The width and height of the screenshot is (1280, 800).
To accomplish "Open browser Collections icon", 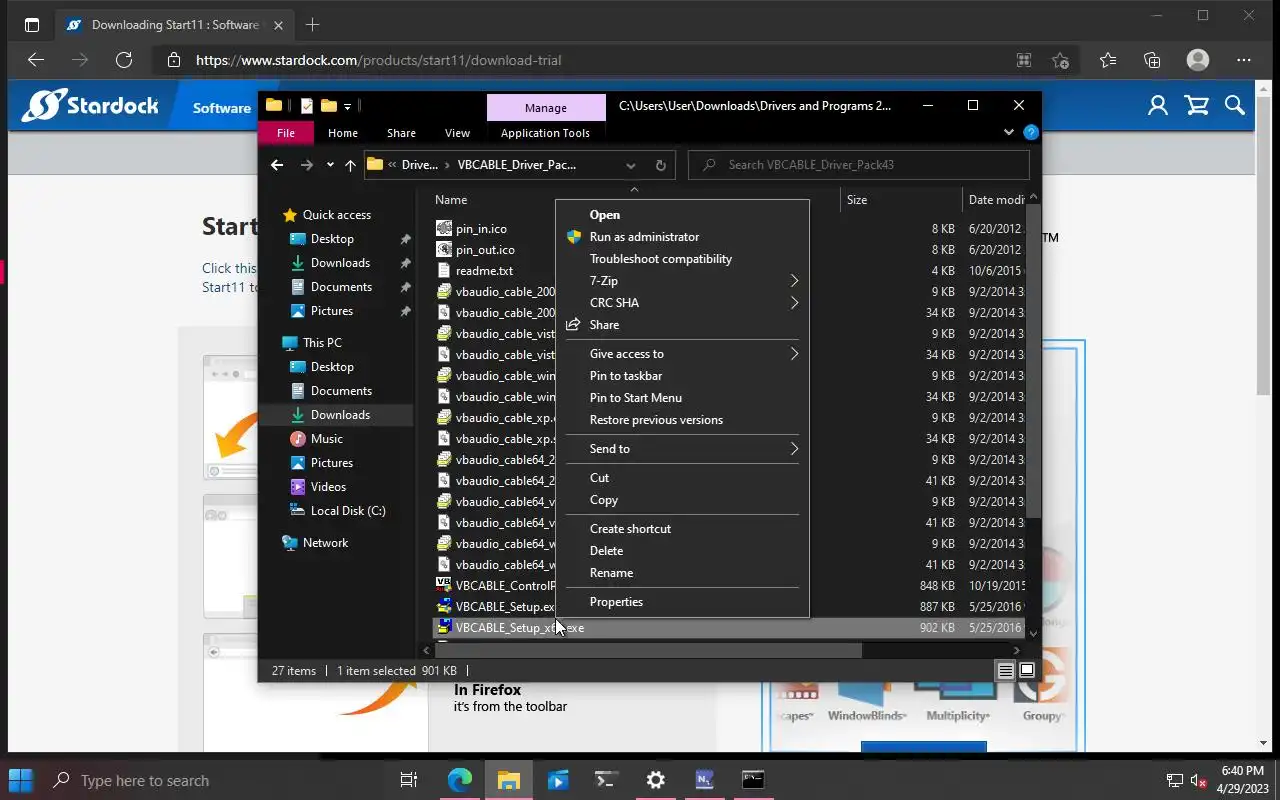I will [1152, 60].
